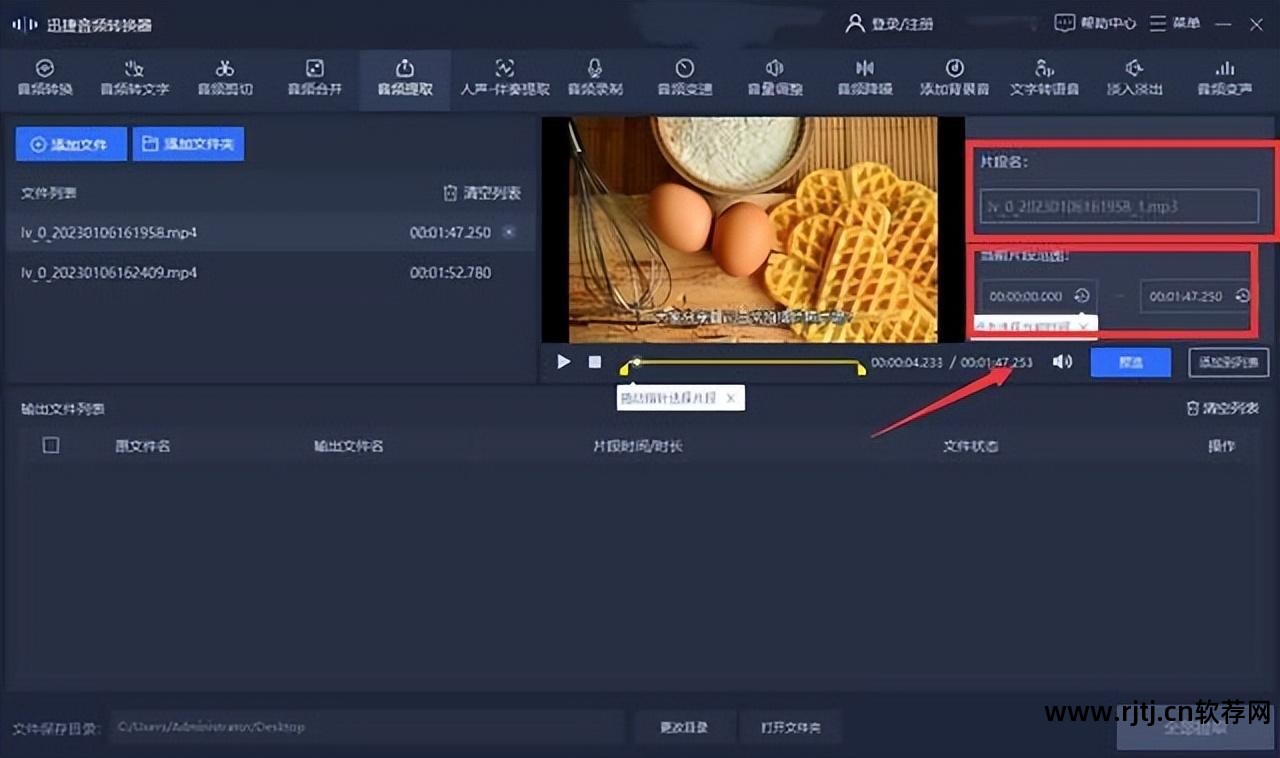The image size is (1280, 758).
Task: Remove lv_0_20230106161958.mp4 using its x icon
Action: point(508,232)
